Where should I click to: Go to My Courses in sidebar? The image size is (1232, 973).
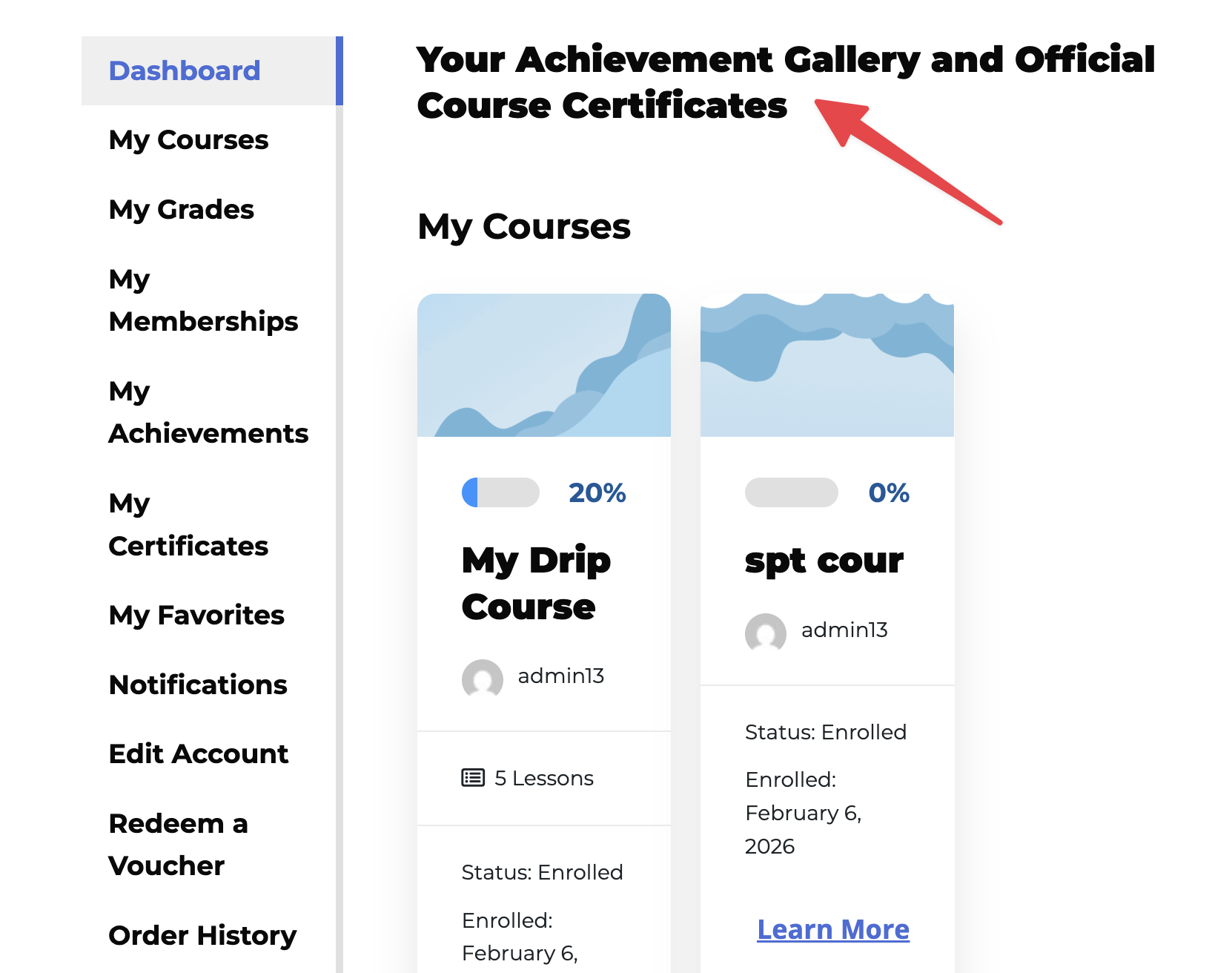point(188,140)
